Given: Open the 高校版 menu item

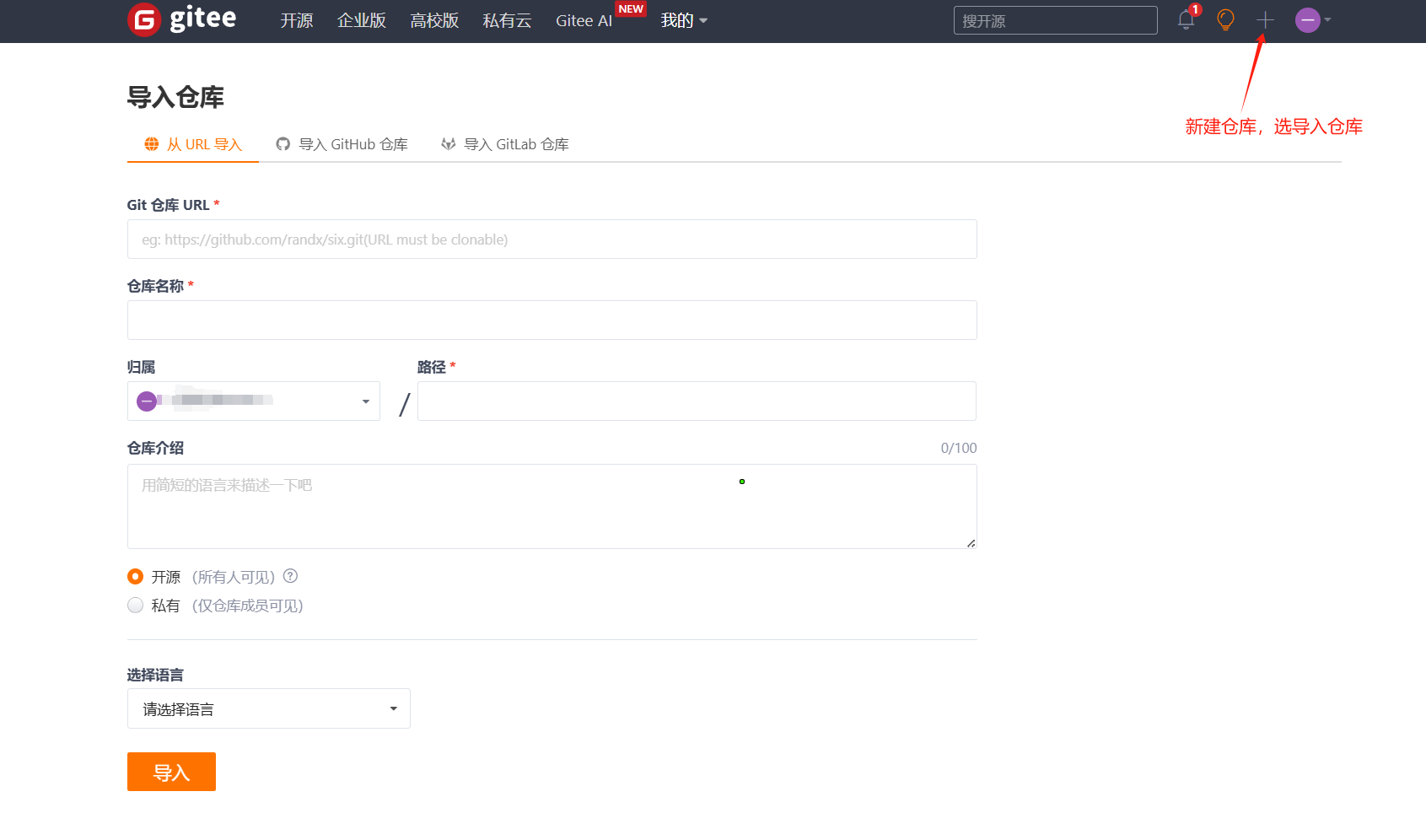Looking at the screenshot, I should (x=434, y=20).
